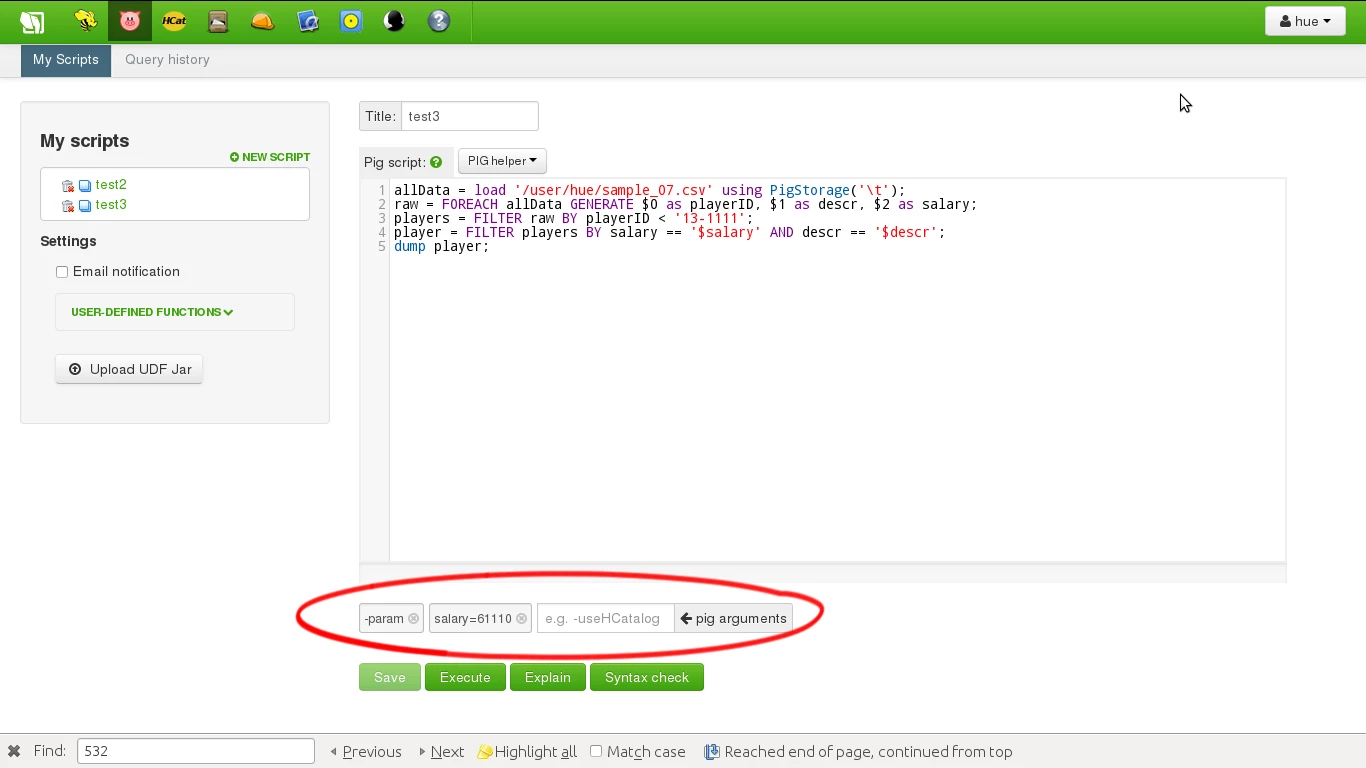1366x768 pixels.
Task: Click the Save button
Action: pos(390,677)
